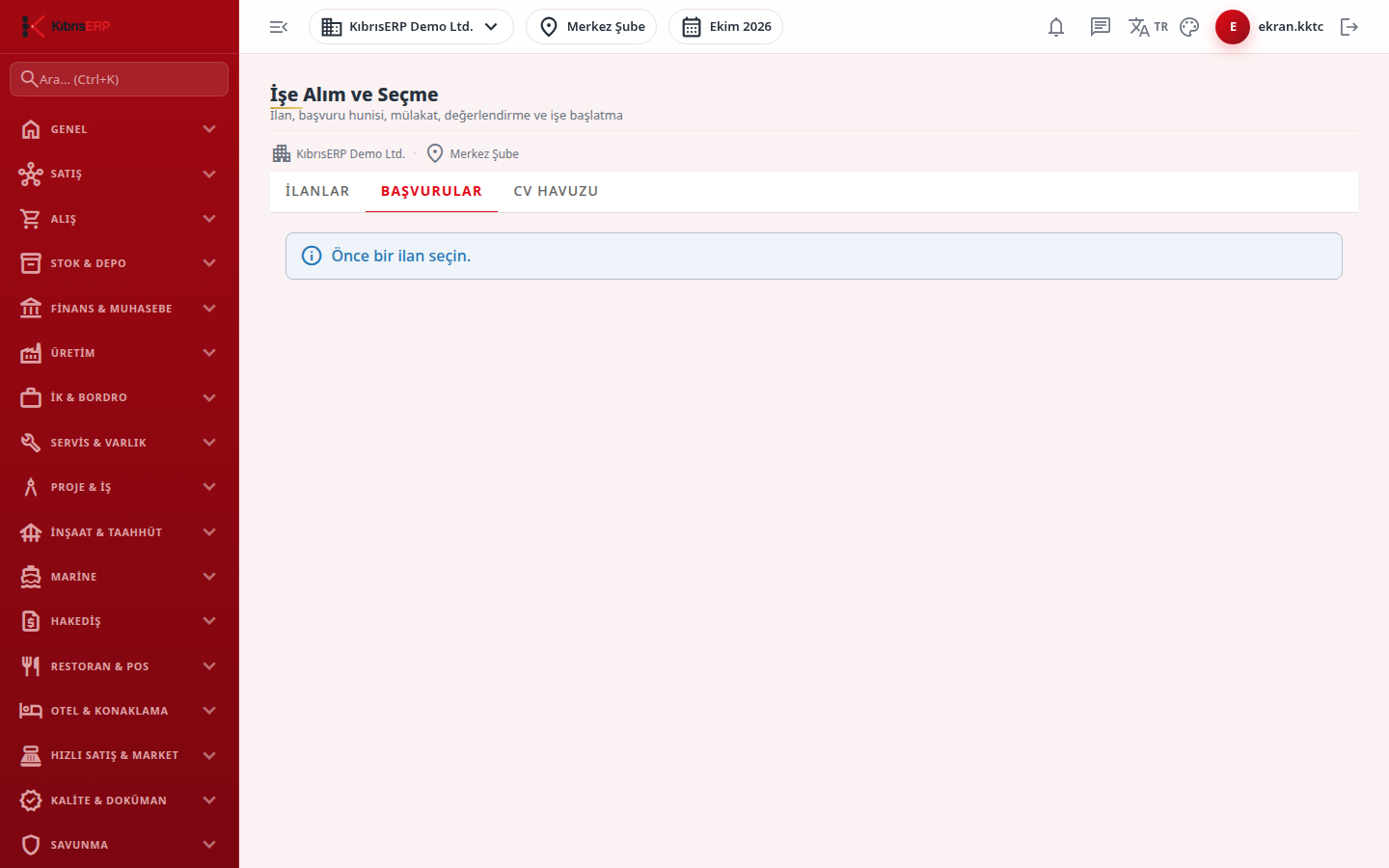Screen dimensions: 1389x868
Task: Open the KıbrısERP Demo Ltd. company dropdown
Action: [411, 27]
